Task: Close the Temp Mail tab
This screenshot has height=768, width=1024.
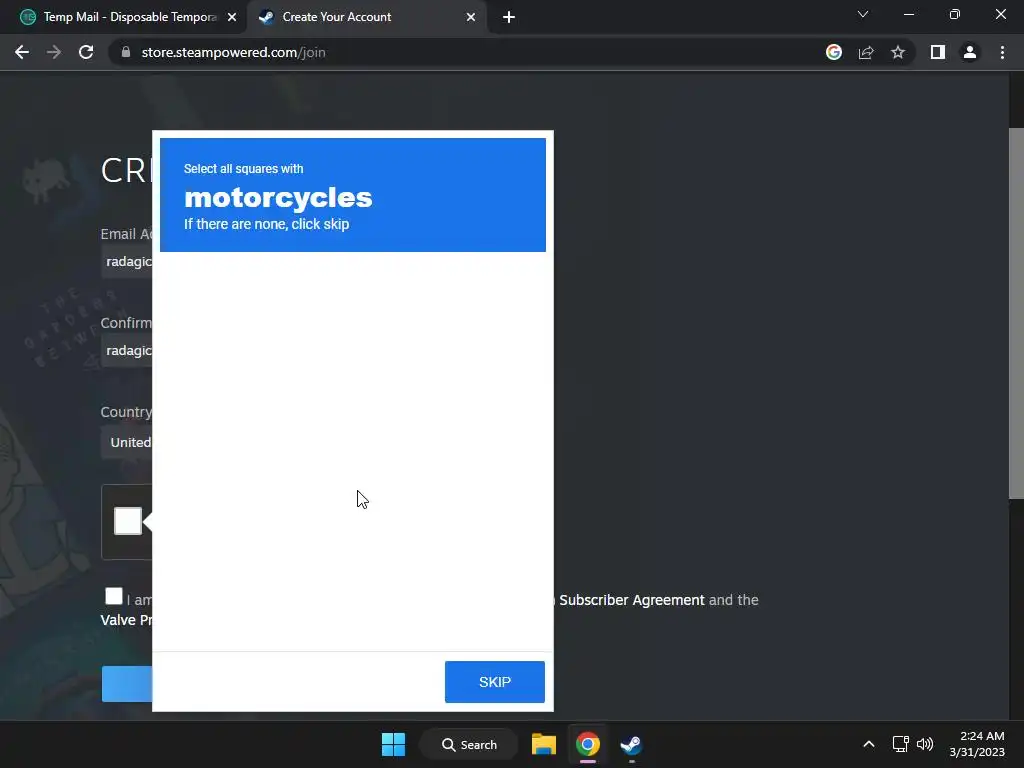Action: (x=232, y=17)
